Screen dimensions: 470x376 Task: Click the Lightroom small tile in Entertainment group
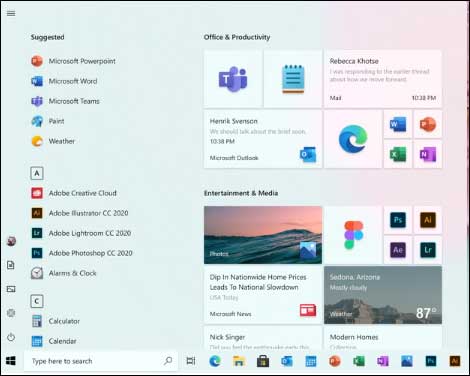tap(428, 250)
